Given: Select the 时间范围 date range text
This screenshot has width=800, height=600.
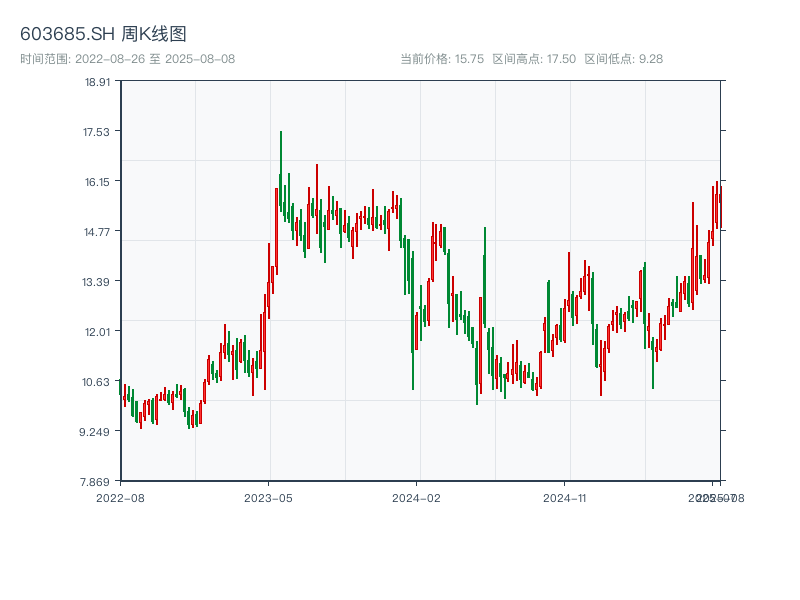Looking at the screenshot, I should pyautogui.click(x=128, y=59).
